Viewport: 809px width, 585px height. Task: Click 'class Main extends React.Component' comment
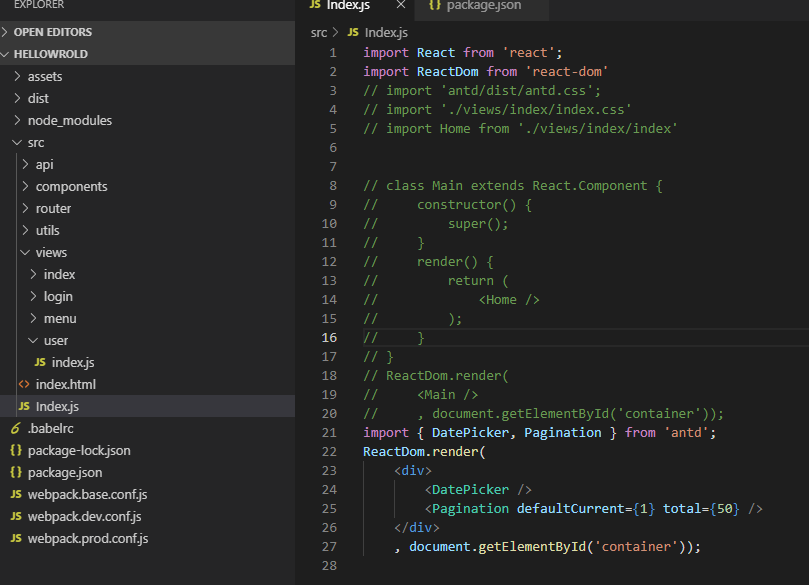pyautogui.click(x=516, y=186)
